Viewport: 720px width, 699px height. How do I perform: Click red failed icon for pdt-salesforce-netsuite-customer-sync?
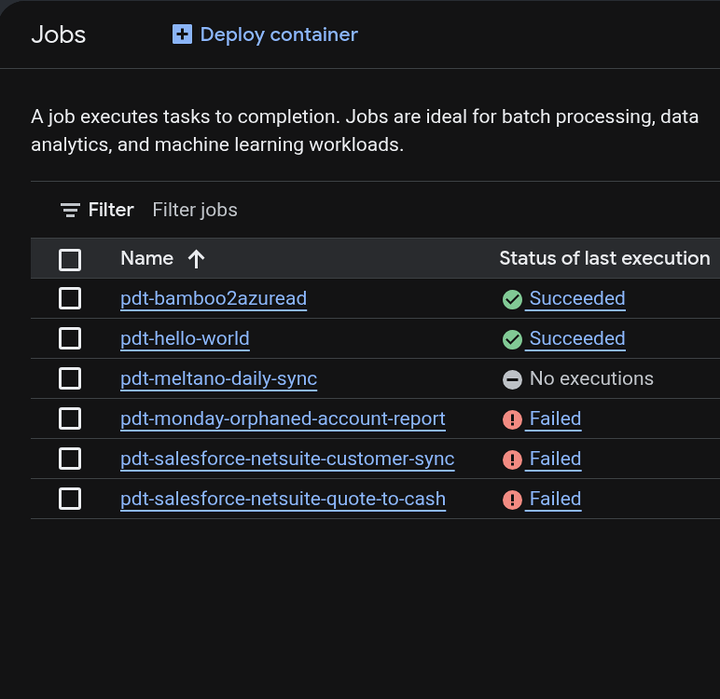coord(512,460)
